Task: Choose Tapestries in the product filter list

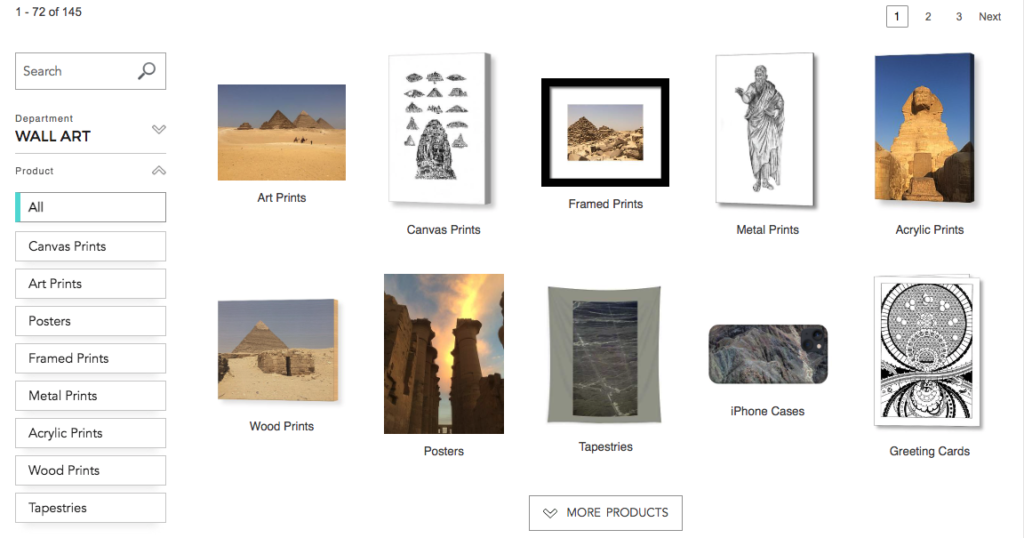Action: click(91, 507)
